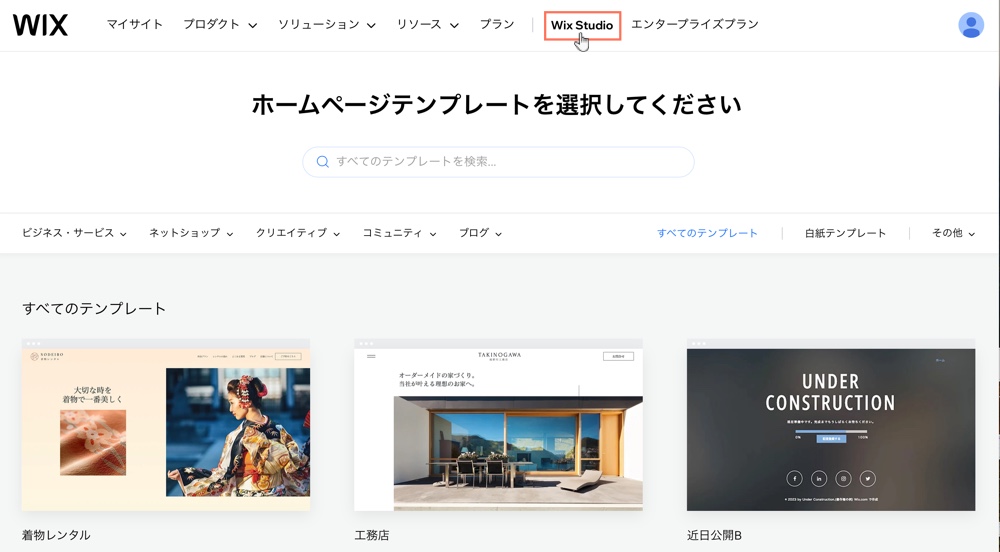The height and width of the screenshot is (552, 1000).
Task: Expand the プロダクト dropdown menu
Action: click(x=220, y=25)
